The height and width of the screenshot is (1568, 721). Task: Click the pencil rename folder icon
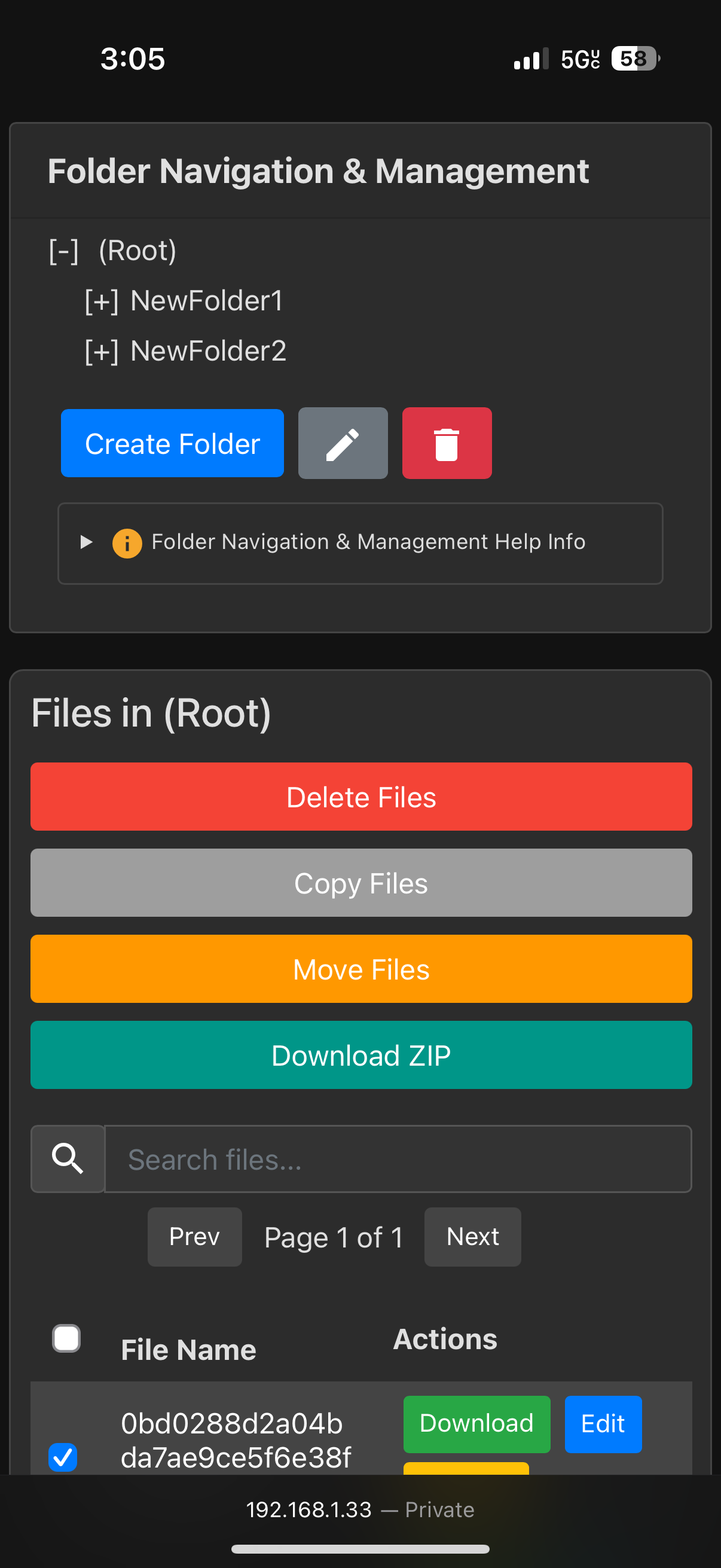tap(343, 443)
